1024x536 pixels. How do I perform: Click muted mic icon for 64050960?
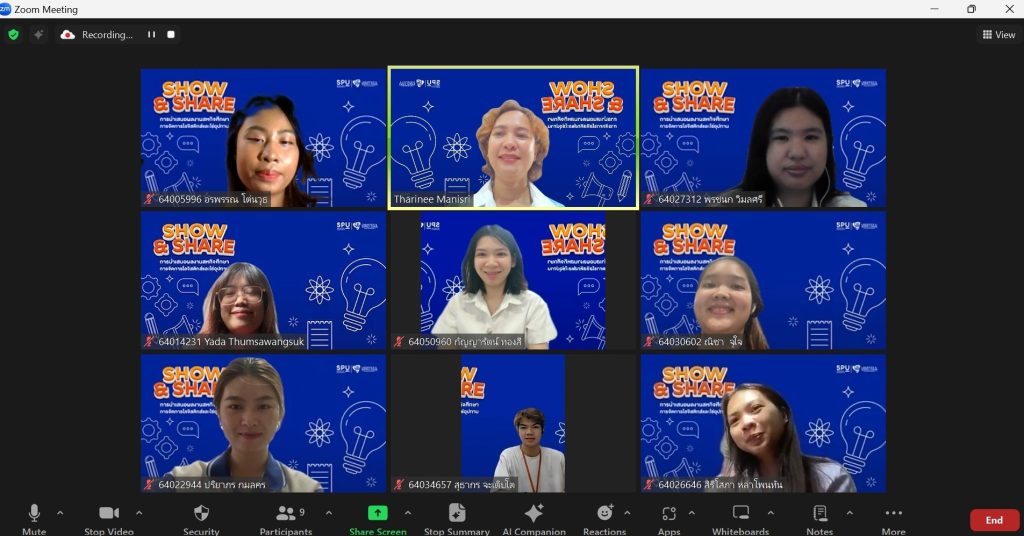coord(398,341)
